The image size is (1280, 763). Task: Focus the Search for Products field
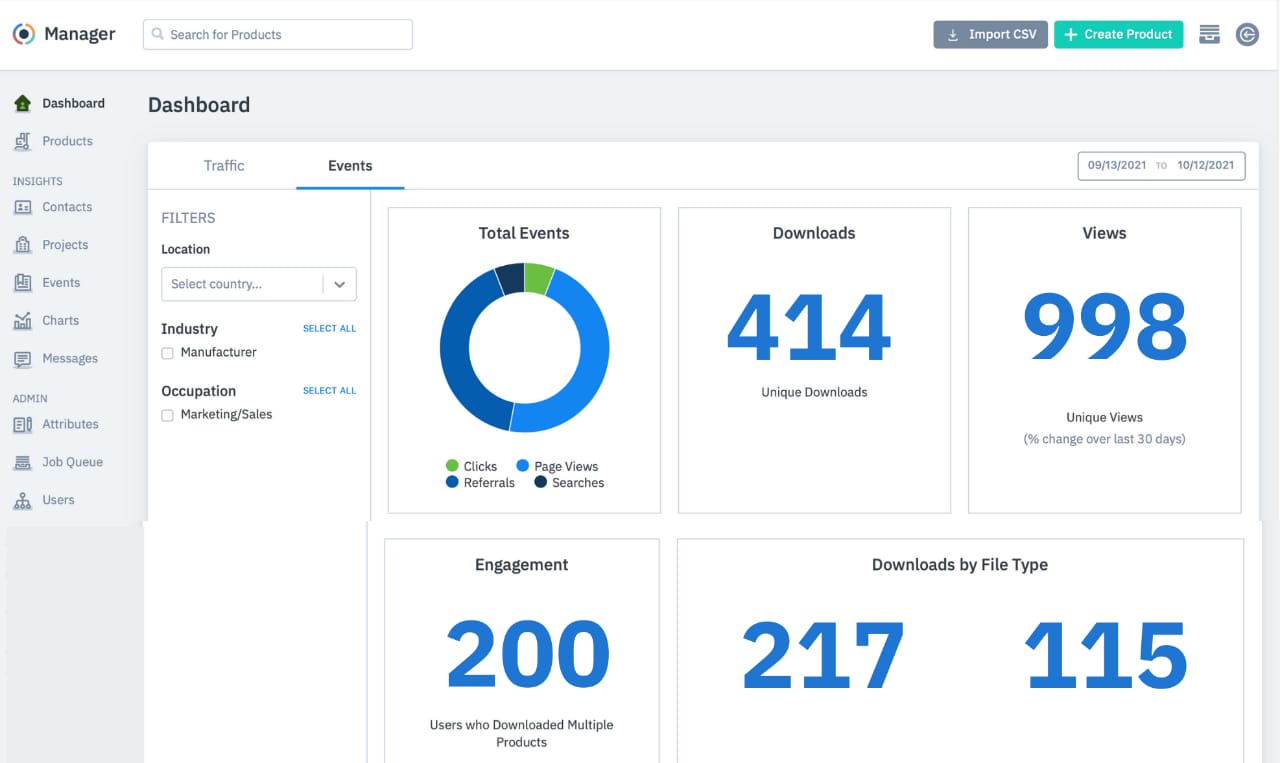[x=278, y=34]
